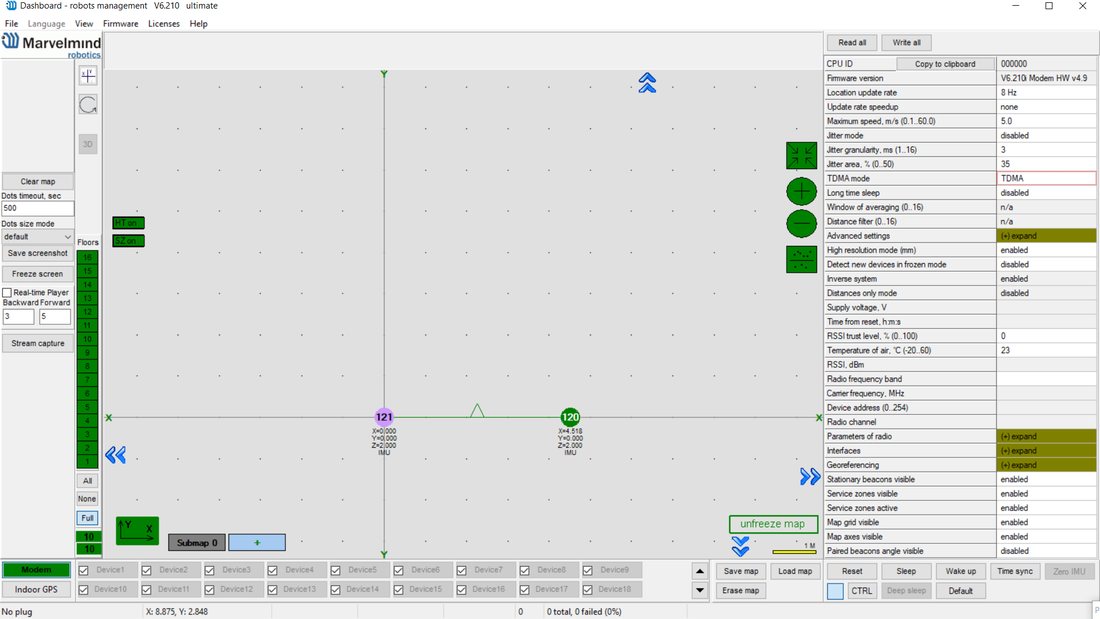The width and height of the screenshot is (1100, 619).
Task: Click the Backward value field showing 3
Action: coord(18,317)
